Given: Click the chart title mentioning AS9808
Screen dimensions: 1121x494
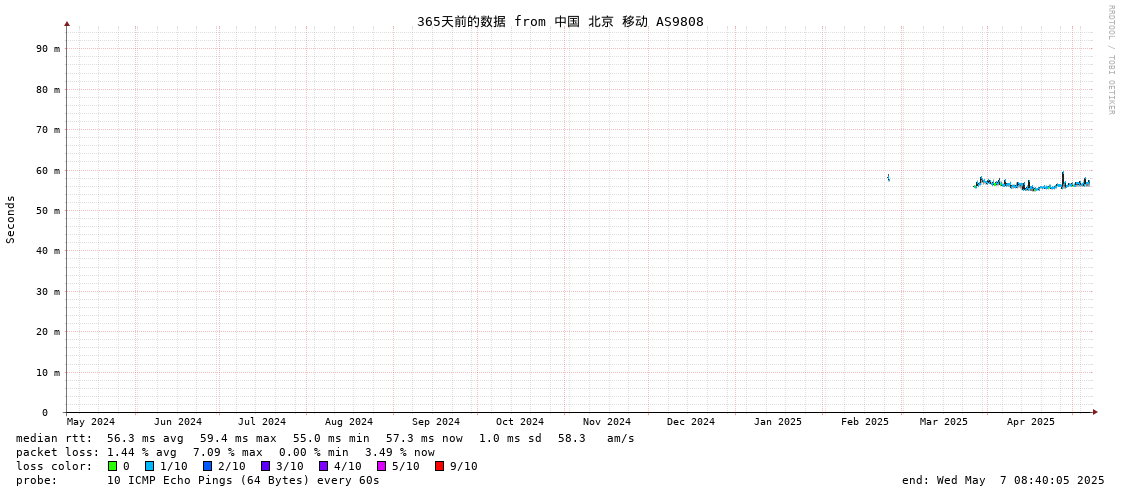Looking at the screenshot, I should [560, 21].
